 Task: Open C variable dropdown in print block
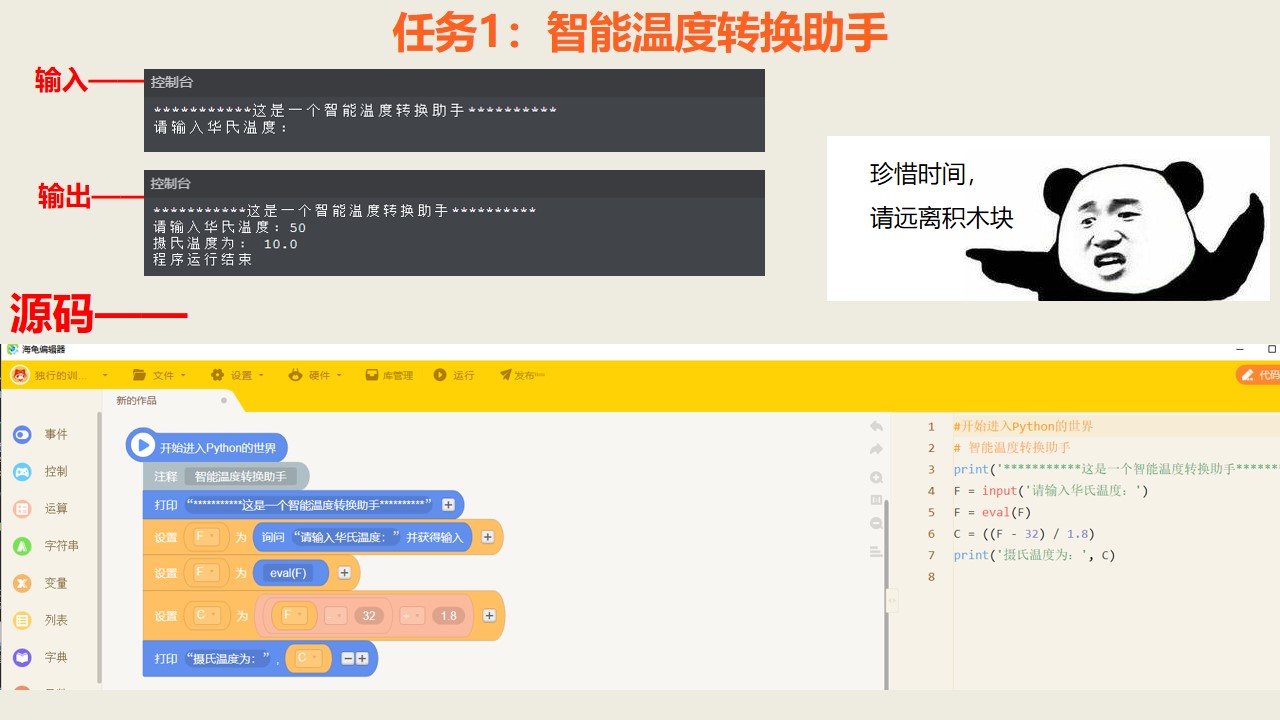tap(307, 659)
